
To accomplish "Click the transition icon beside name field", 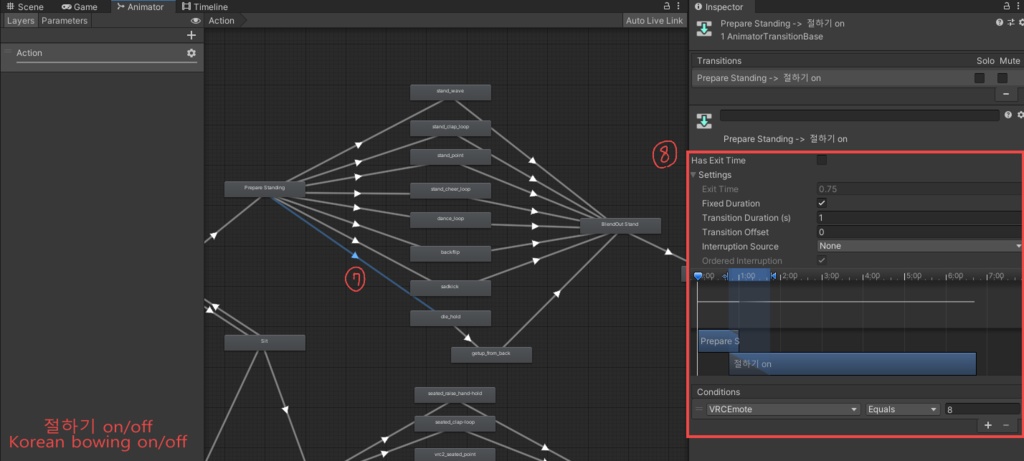I will pyautogui.click(x=704, y=121).
